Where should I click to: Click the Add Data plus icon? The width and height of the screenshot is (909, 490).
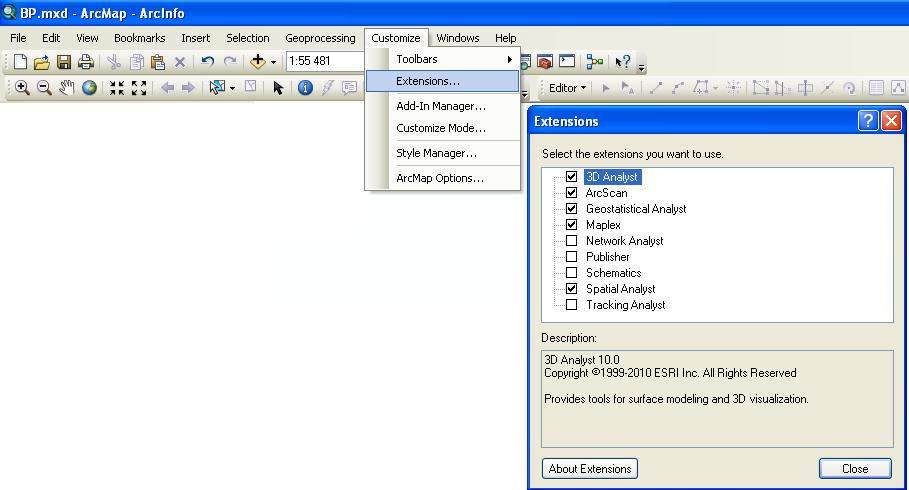257,61
